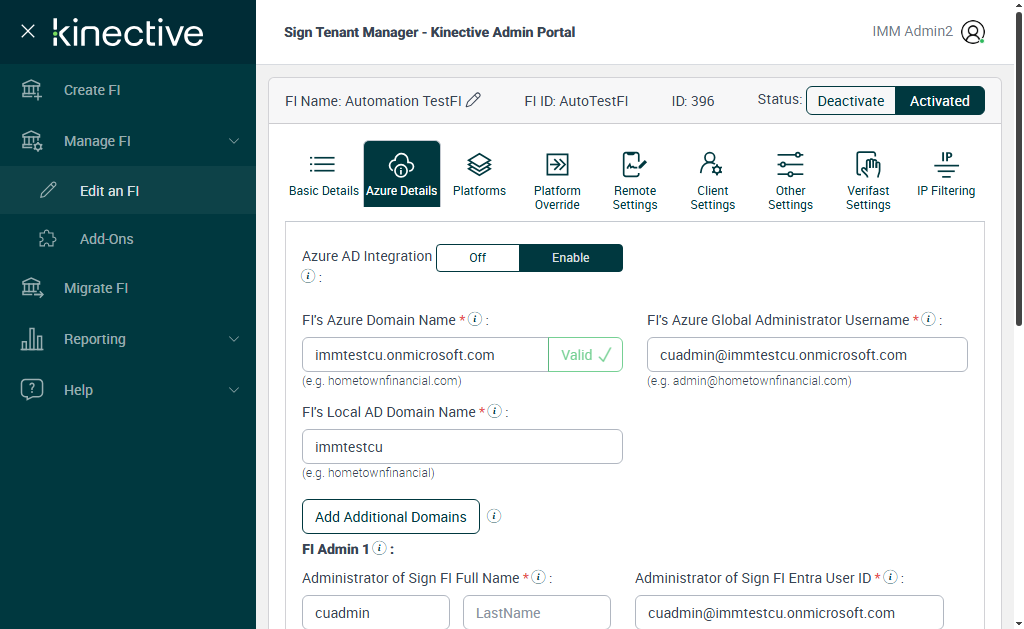Close the sidebar with the X icon

27,31
